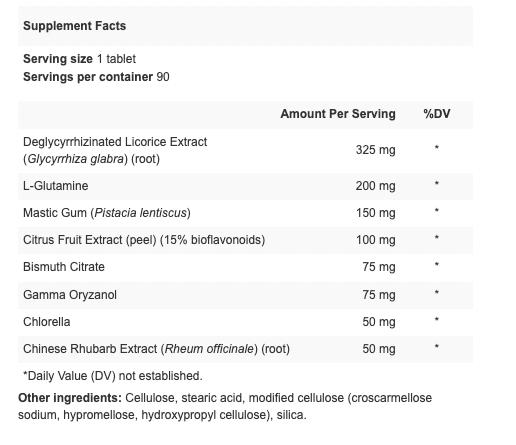Viewport: 516px width, 445px height.
Task: Select the Serving size 1 tablet text
Action: point(79,59)
